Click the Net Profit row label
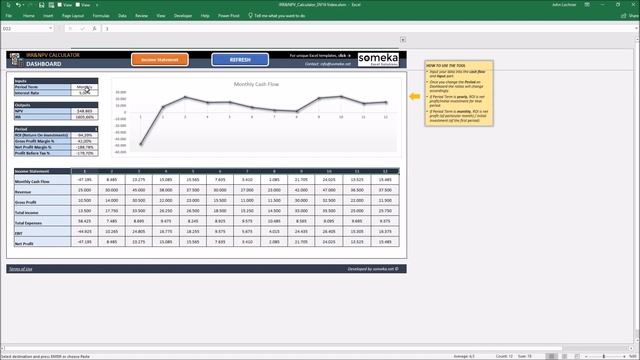640x360 pixels. pos(42,242)
